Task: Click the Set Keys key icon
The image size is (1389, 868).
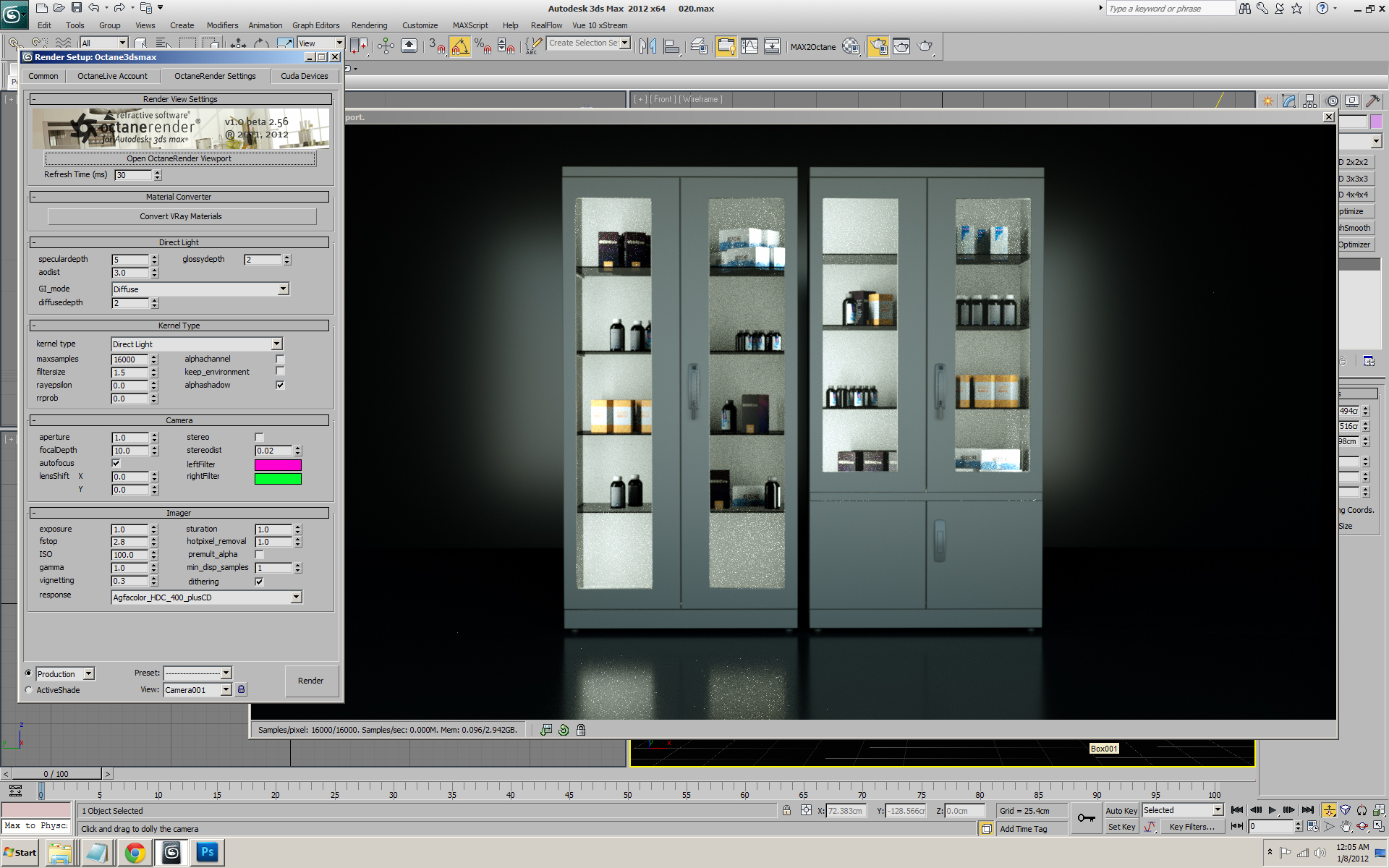Action: pyautogui.click(x=1086, y=818)
